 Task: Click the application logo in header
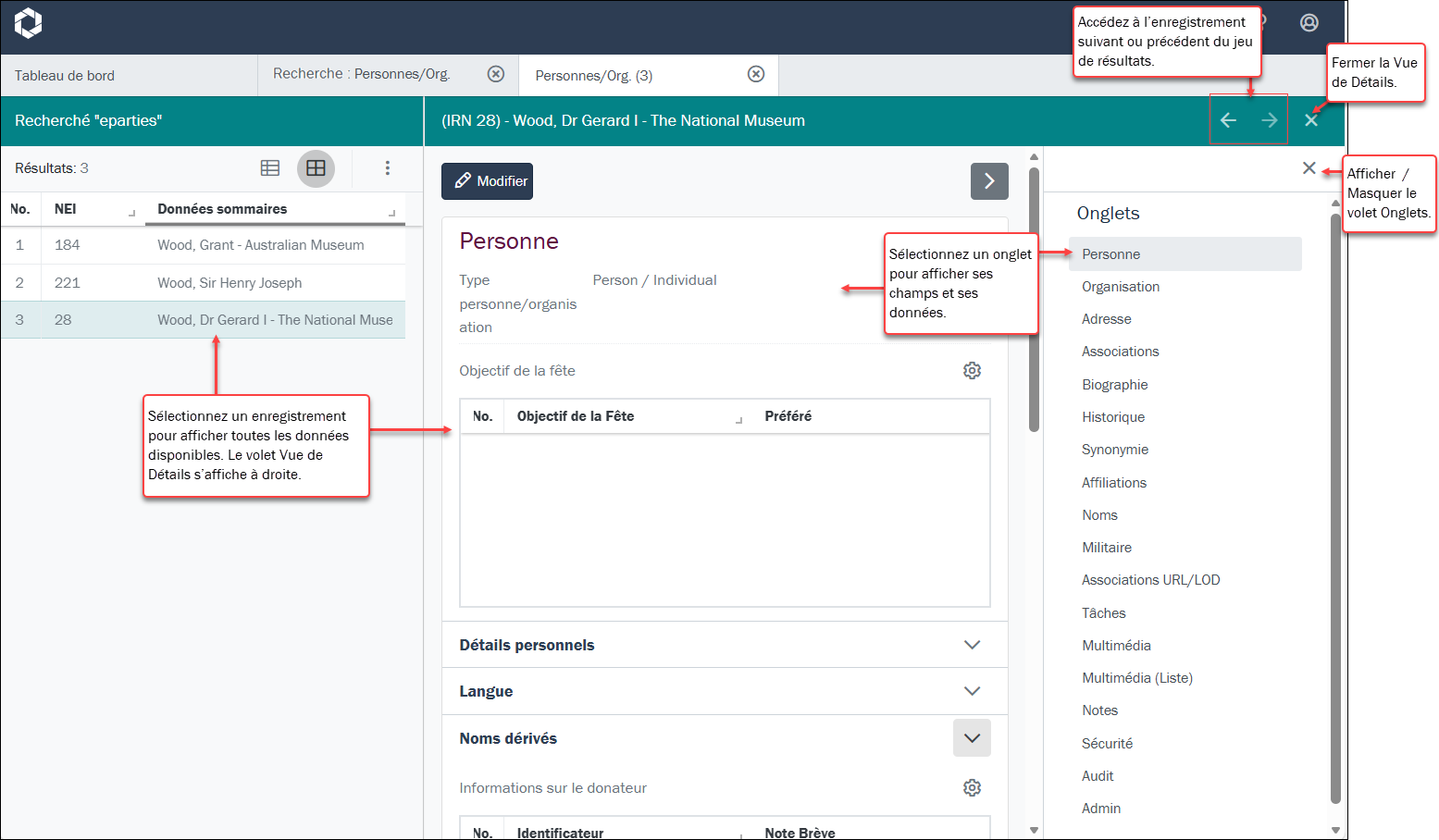pyautogui.click(x=29, y=23)
